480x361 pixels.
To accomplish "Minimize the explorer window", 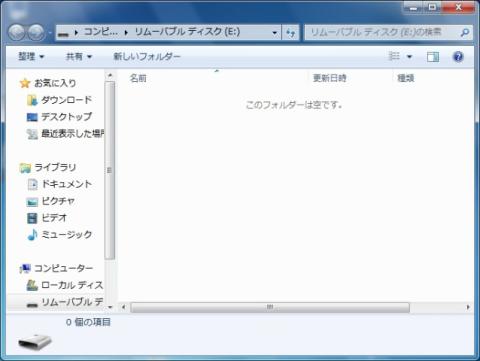I will point(414,8).
